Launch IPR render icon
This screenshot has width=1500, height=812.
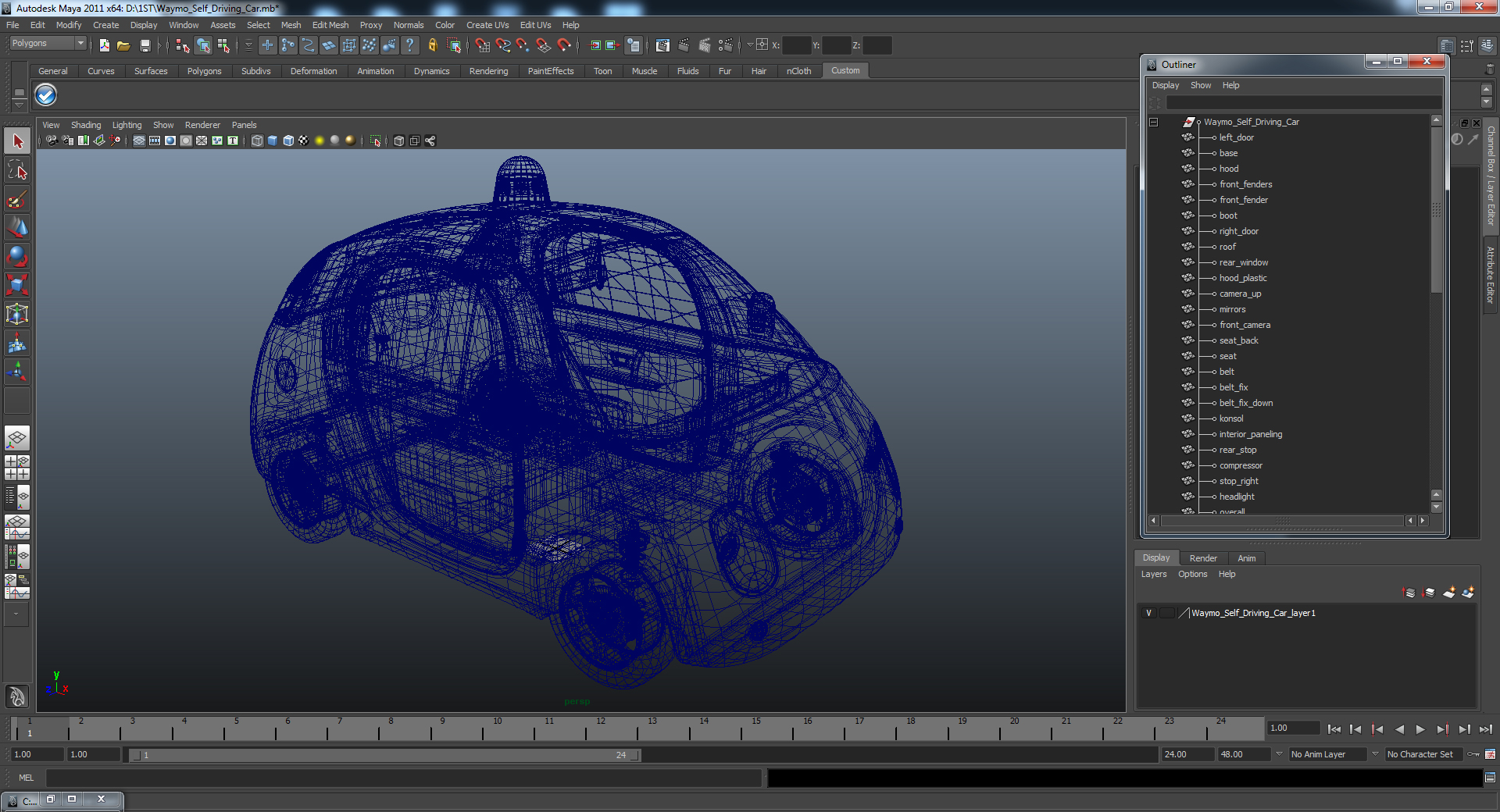705,45
